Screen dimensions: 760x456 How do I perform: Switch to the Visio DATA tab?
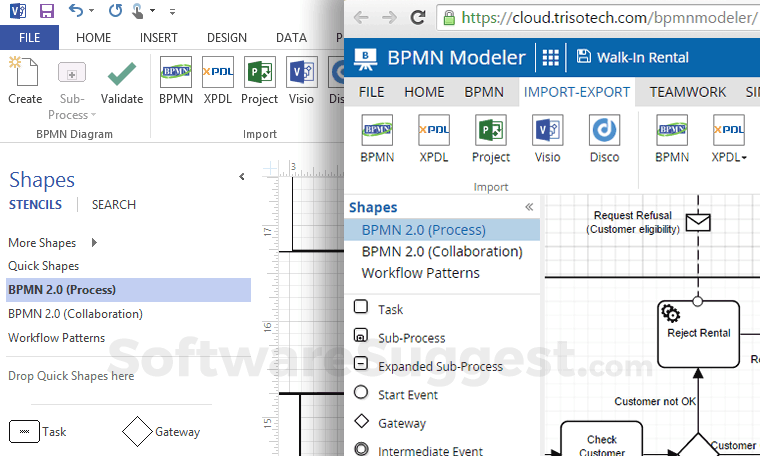point(291,37)
